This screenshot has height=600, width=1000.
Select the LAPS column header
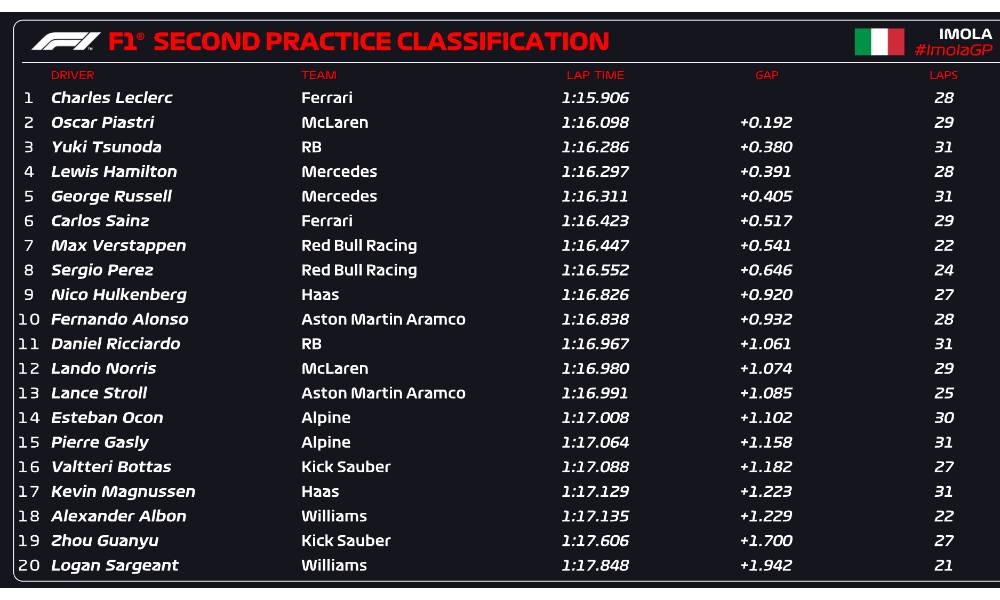point(943,75)
